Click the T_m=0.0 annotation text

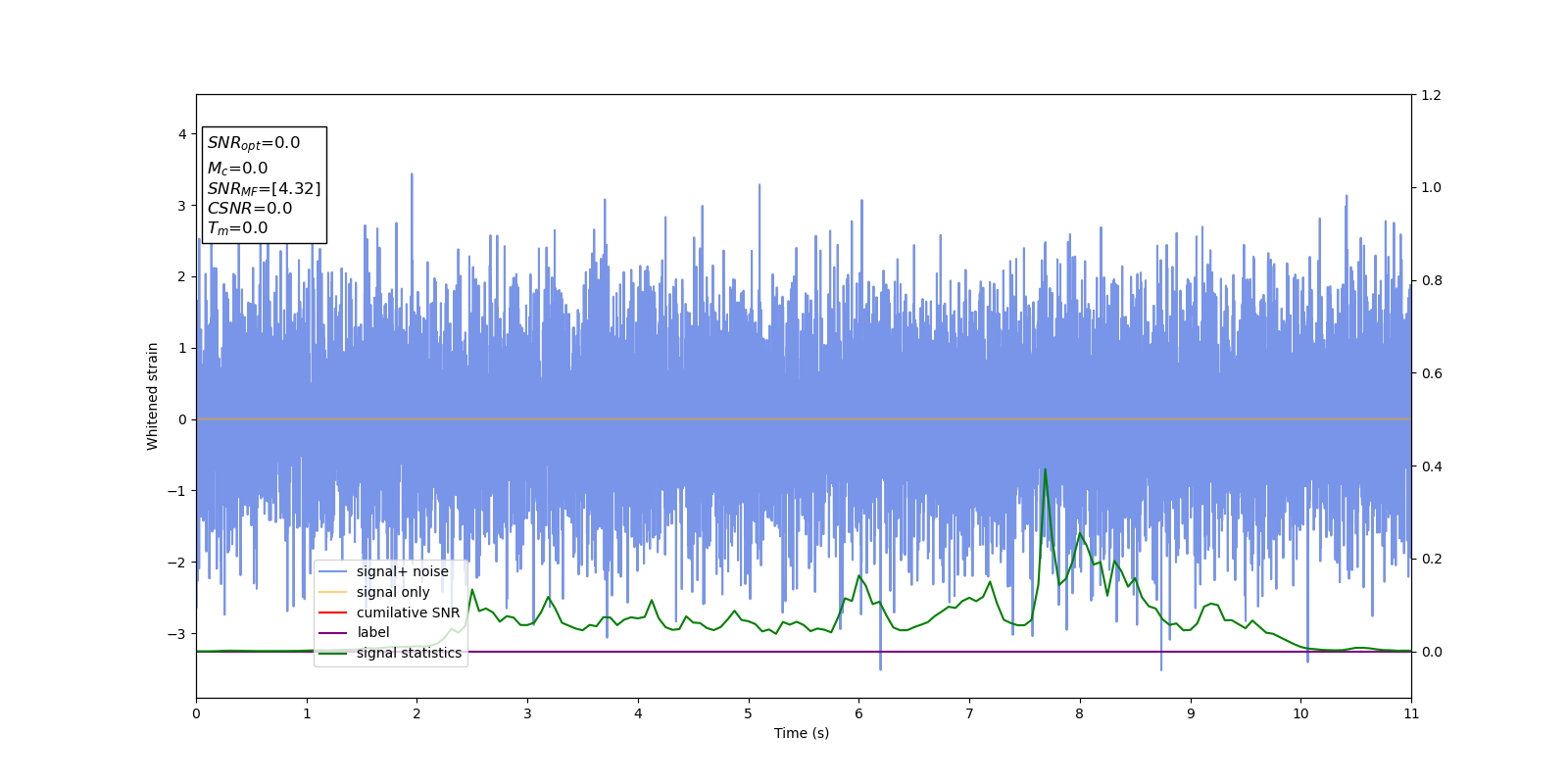tap(237, 228)
